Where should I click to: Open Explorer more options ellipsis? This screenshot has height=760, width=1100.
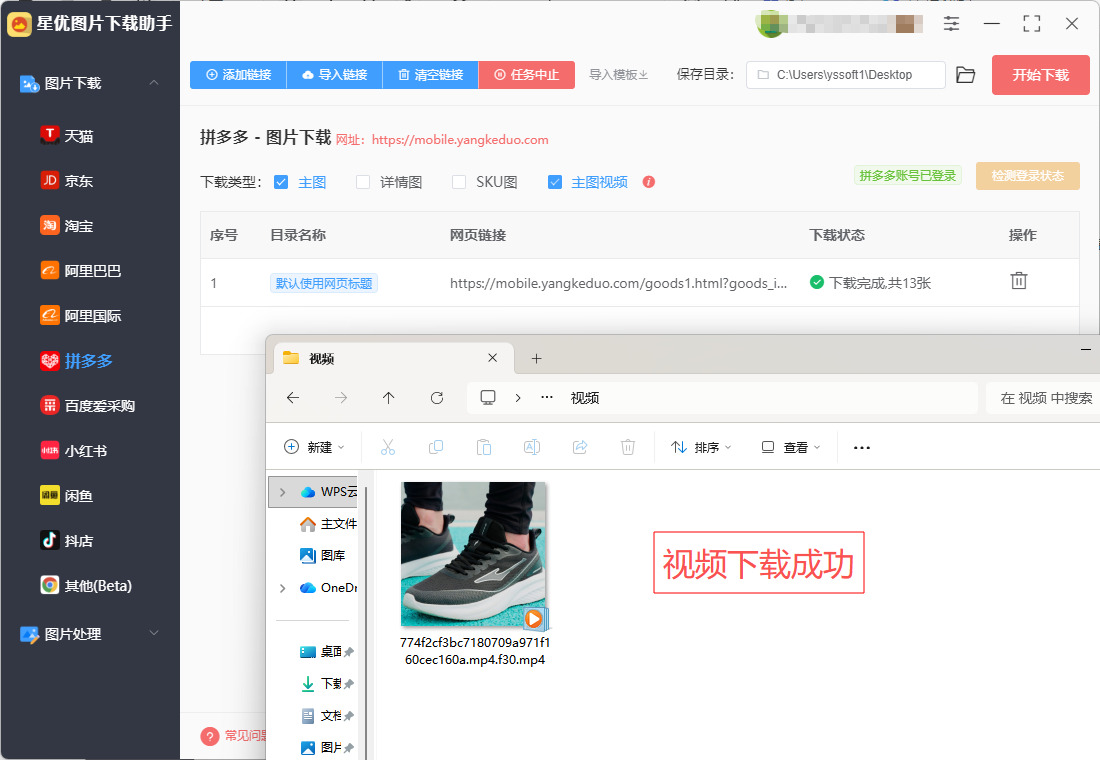[861, 447]
